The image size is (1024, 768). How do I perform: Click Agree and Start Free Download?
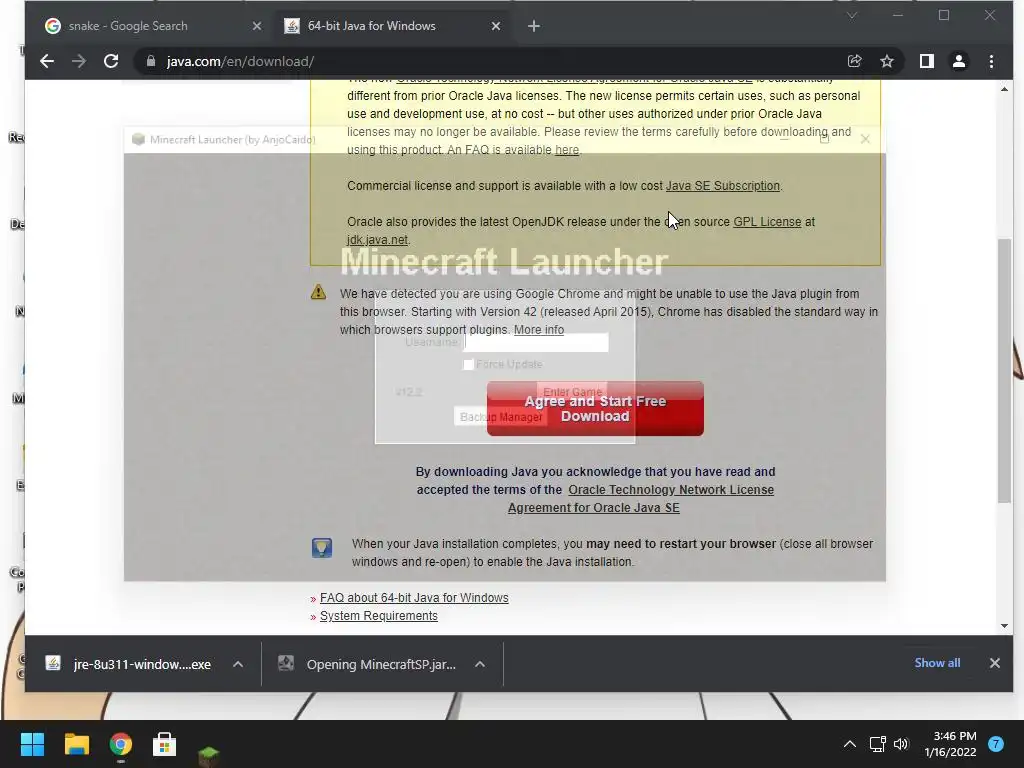(x=595, y=409)
